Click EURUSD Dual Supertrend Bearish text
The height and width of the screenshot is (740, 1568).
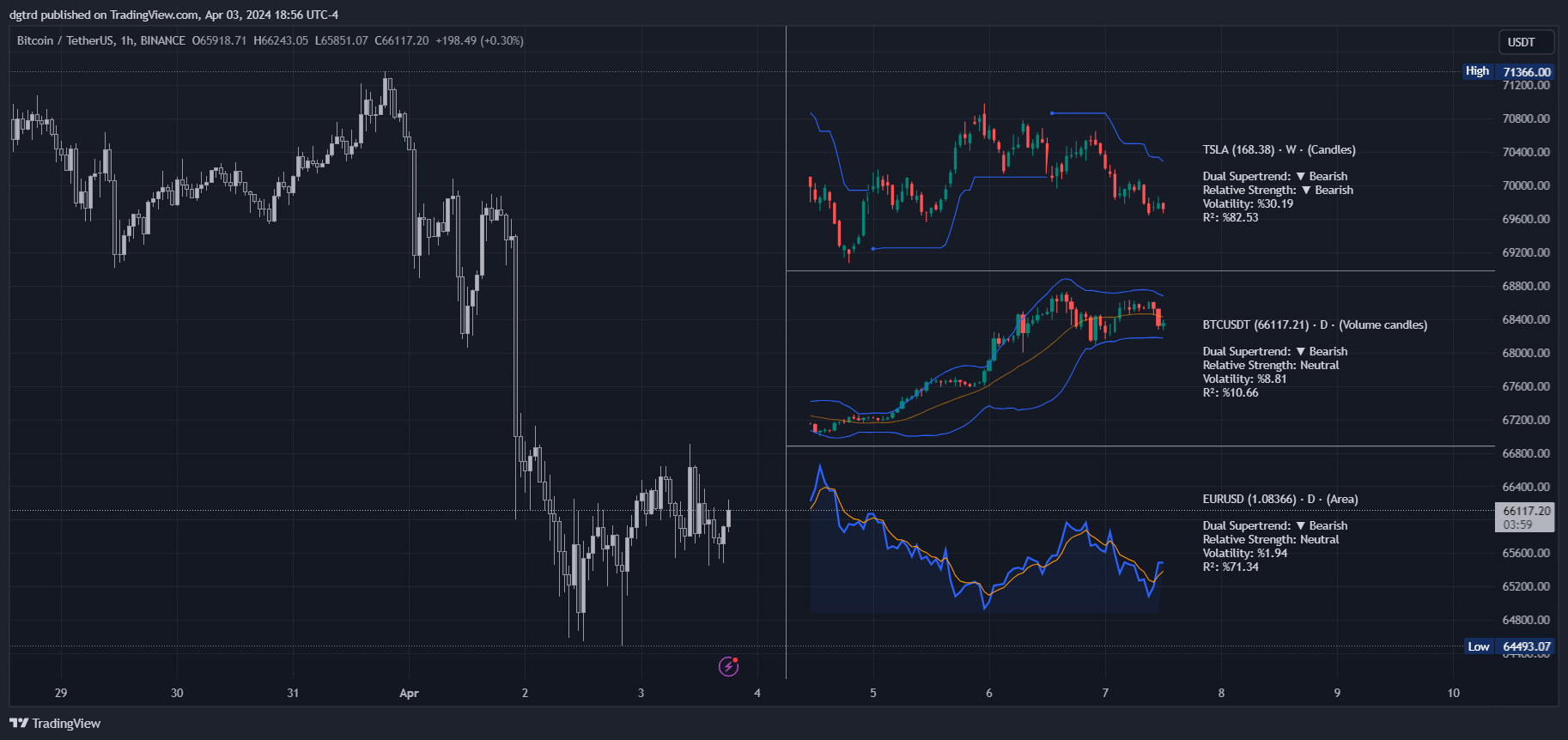[1275, 525]
